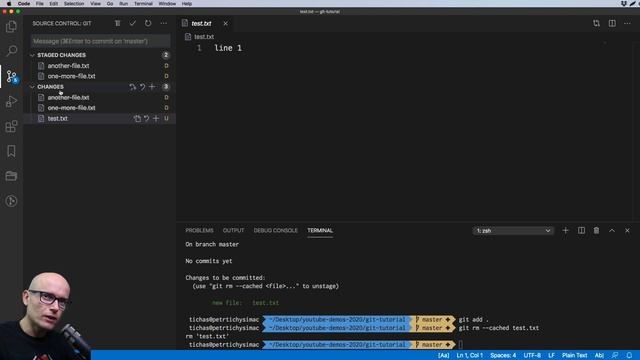Image resolution: width=640 pixels, height=360 pixels.
Task: Click the terminal prompt input area
Action: (x=460, y=344)
